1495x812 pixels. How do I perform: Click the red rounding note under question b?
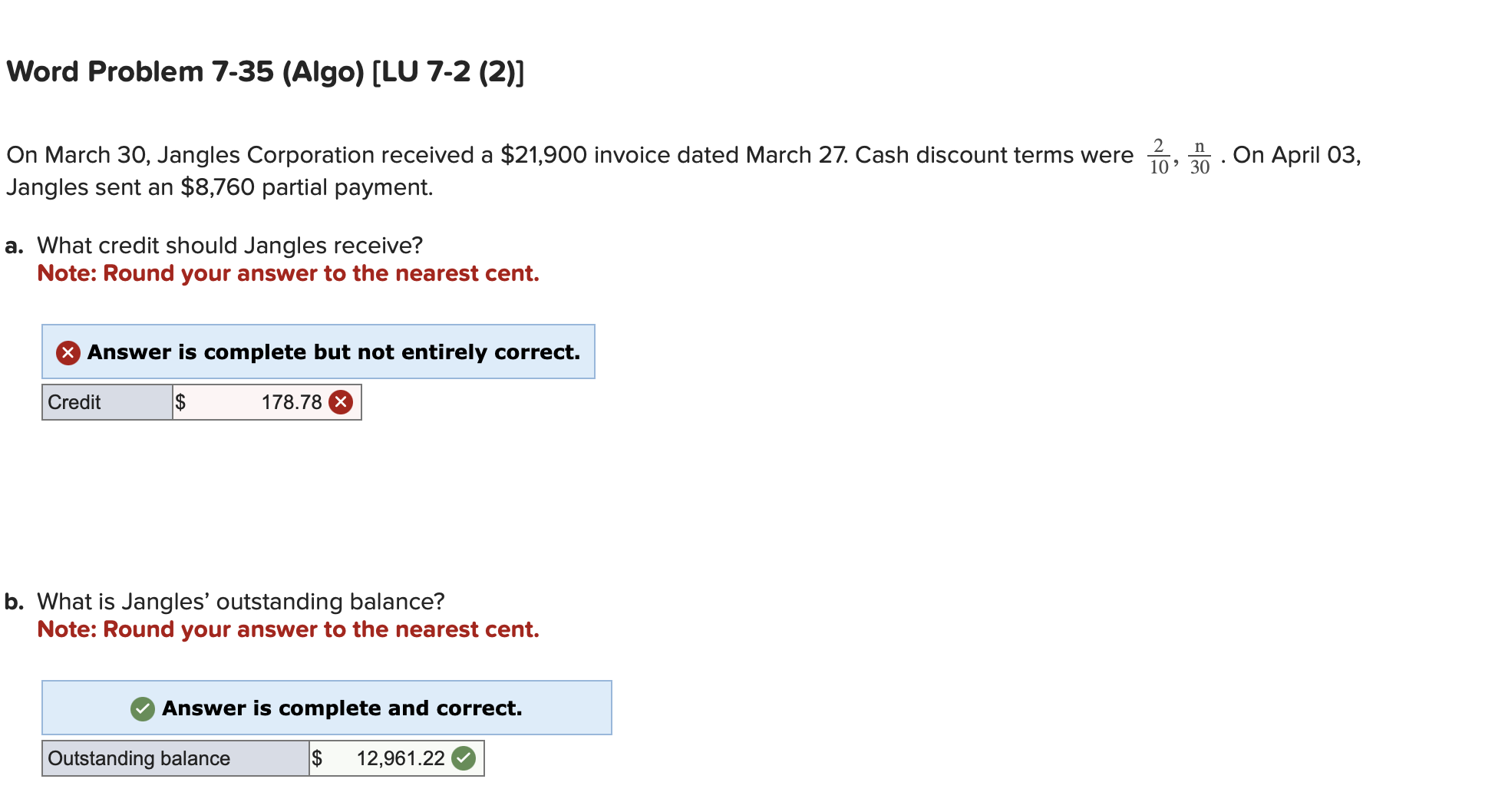(289, 629)
